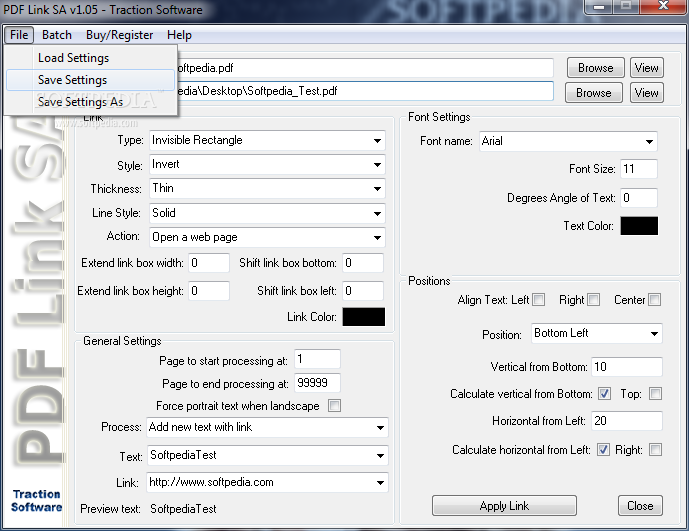Minimize the PDF Link SA window

pyautogui.click(x=598, y=6)
